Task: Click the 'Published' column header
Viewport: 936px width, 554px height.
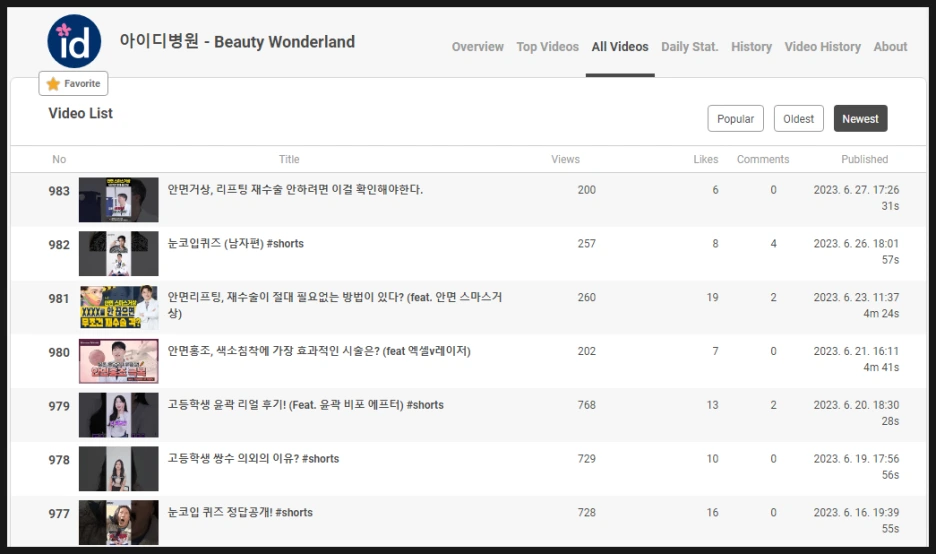Action: click(x=864, y=159)
